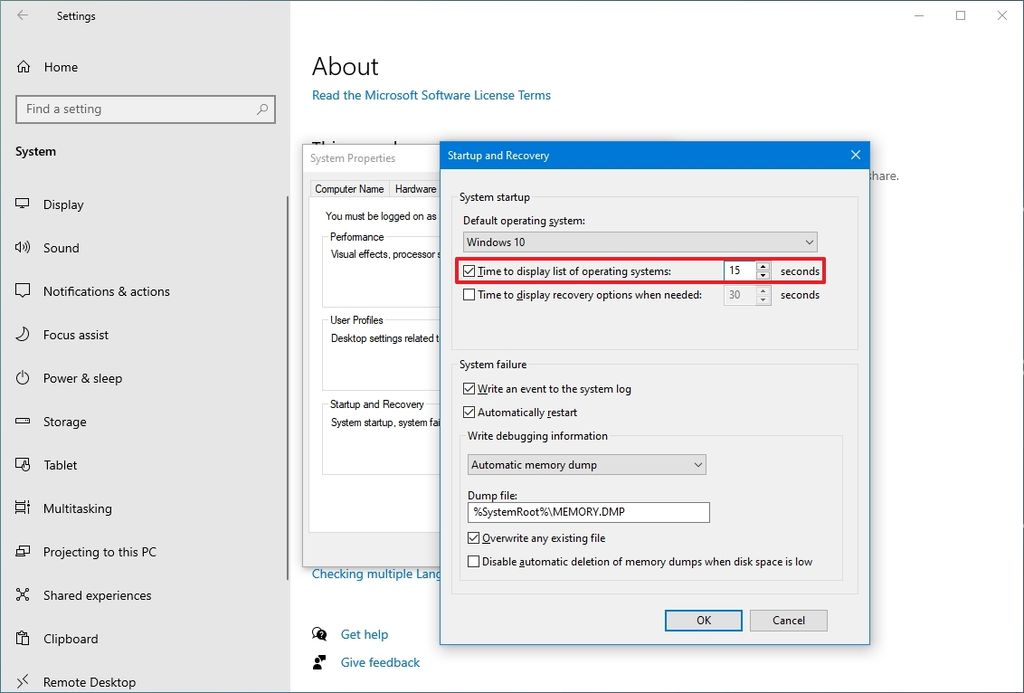
Task: Open Notifications & actions settings
Action: coord(110,291)
